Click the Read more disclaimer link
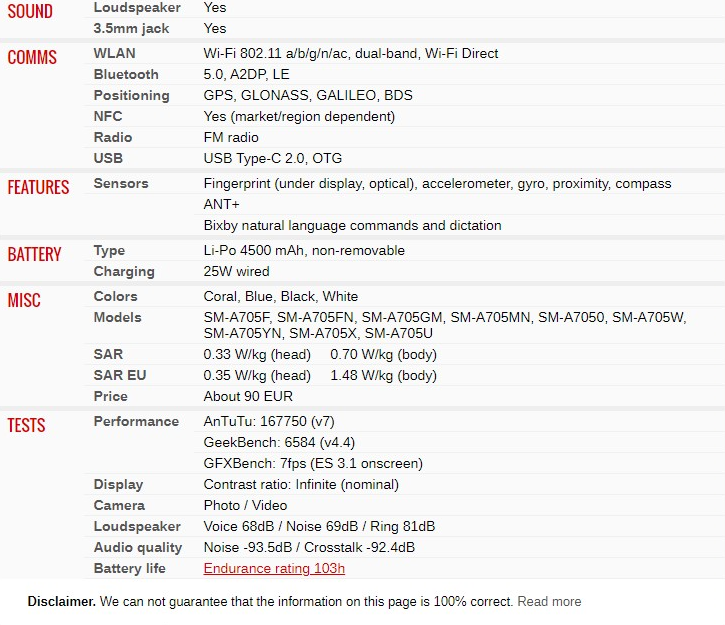This screenshot has height=625, width=725. pos(549,601)
